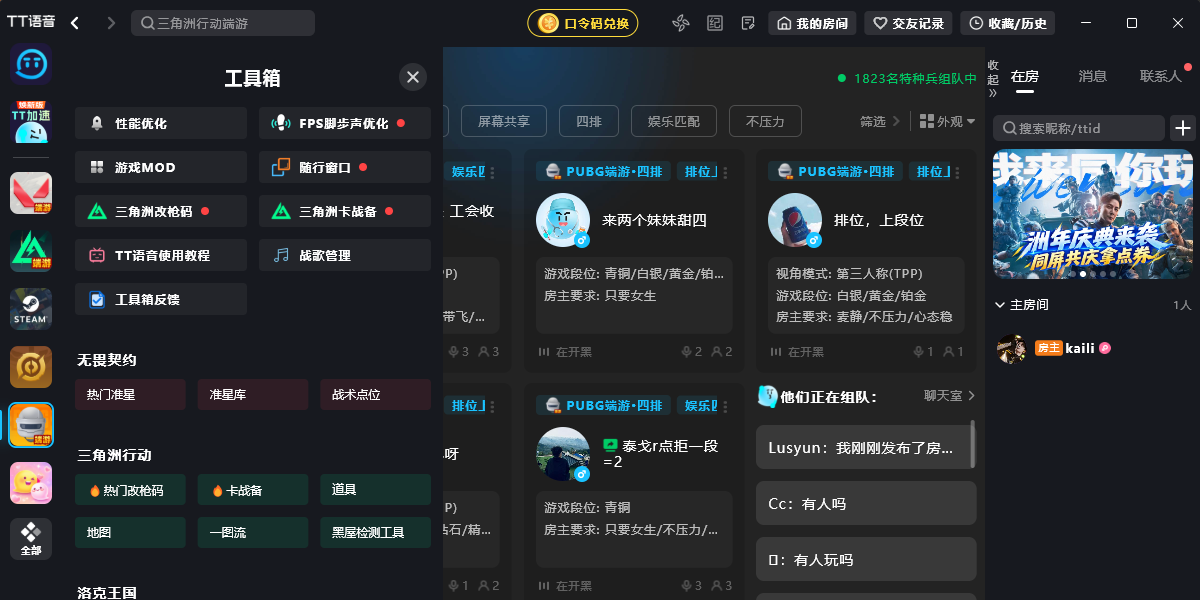Open 战歌管理 tool
Screen dimensions: 1200x600
[345, 255]
